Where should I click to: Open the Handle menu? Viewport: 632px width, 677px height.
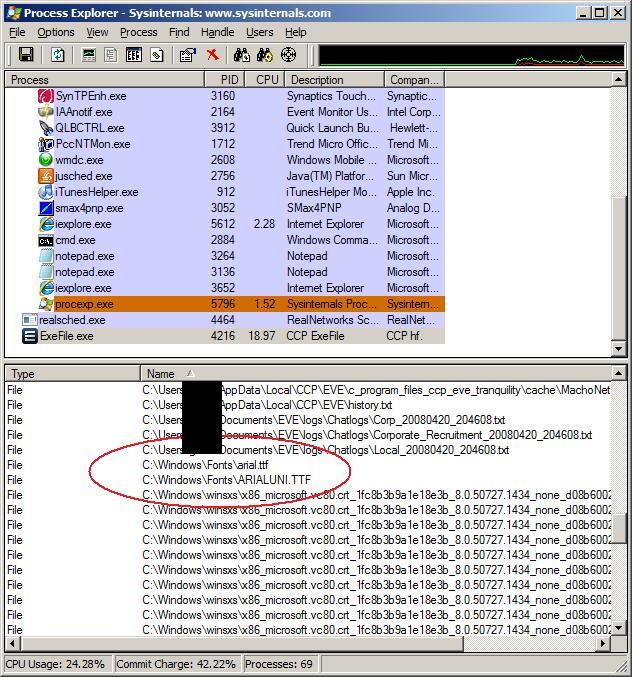(x=218, y=32)
